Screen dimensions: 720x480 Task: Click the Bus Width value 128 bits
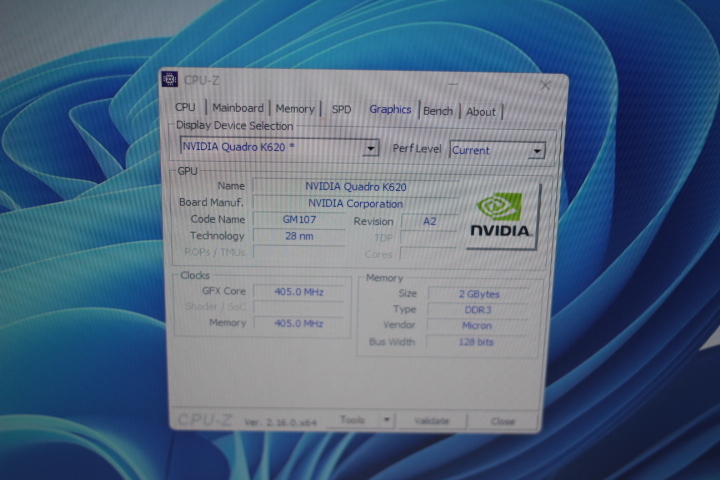(x=476, y=342)
